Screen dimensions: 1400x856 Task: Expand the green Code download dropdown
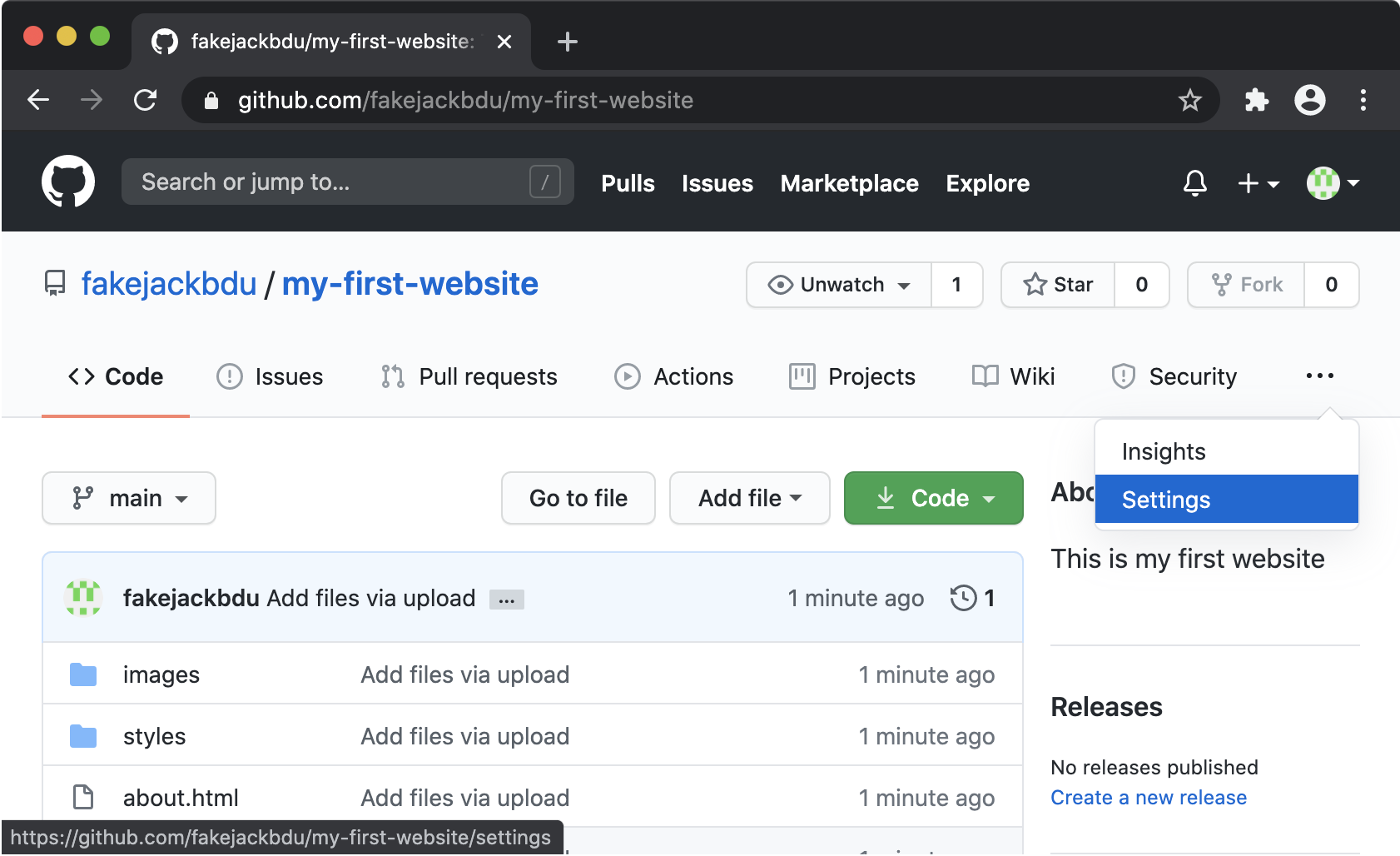(933, 498)
